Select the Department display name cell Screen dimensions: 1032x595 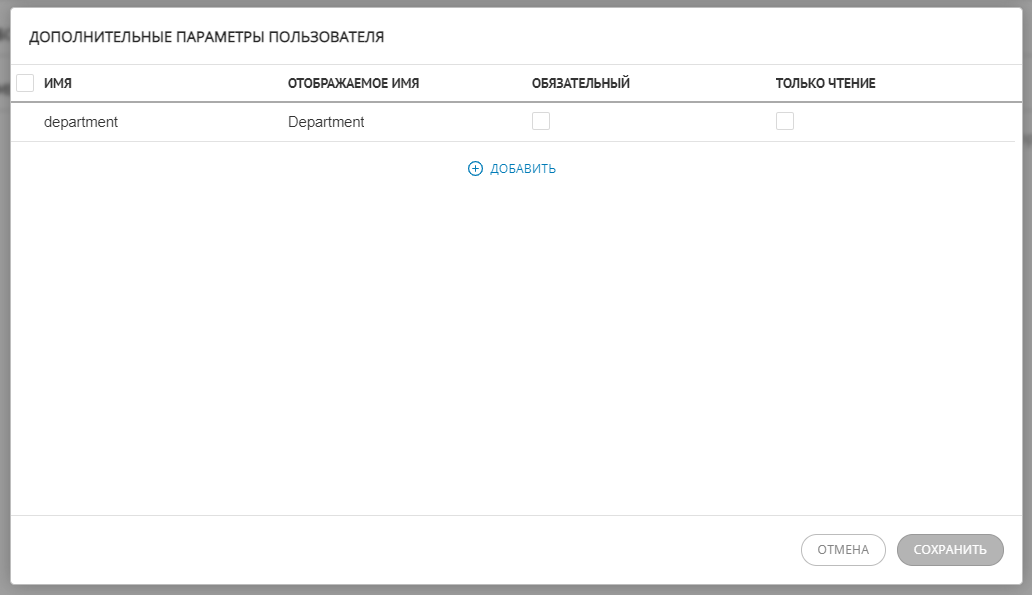point(326,122)
